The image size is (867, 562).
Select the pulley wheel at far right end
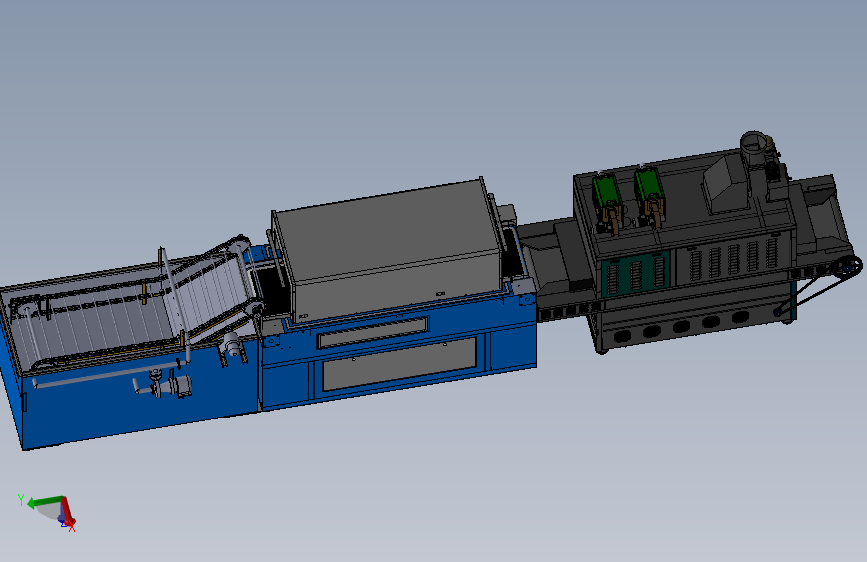point(847,268)
